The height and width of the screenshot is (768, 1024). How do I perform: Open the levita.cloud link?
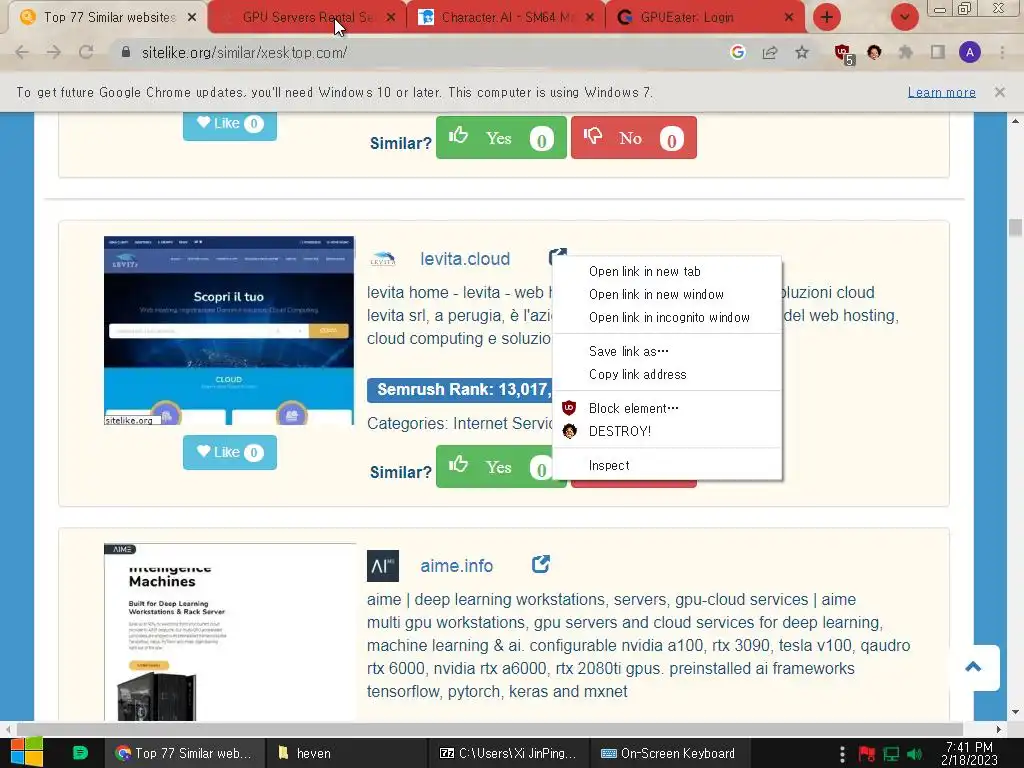(465, 259)
